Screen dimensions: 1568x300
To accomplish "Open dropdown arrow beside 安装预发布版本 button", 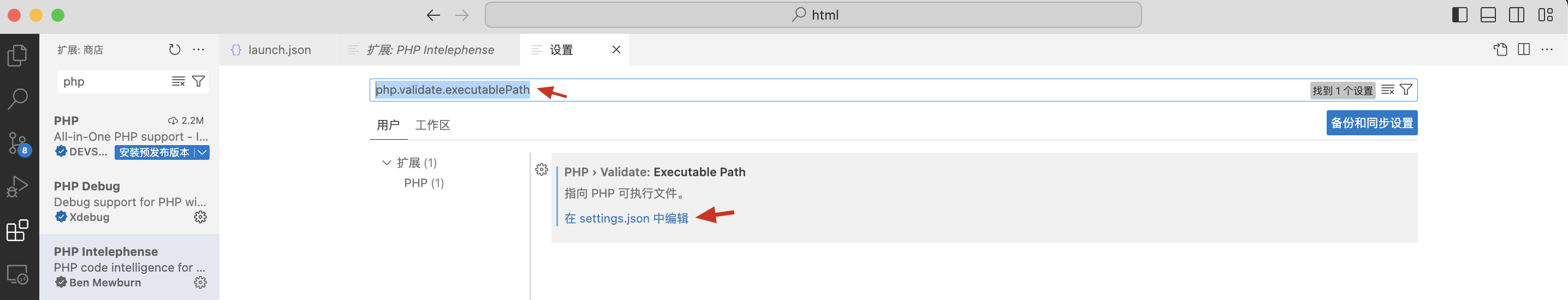I will 202,153.
